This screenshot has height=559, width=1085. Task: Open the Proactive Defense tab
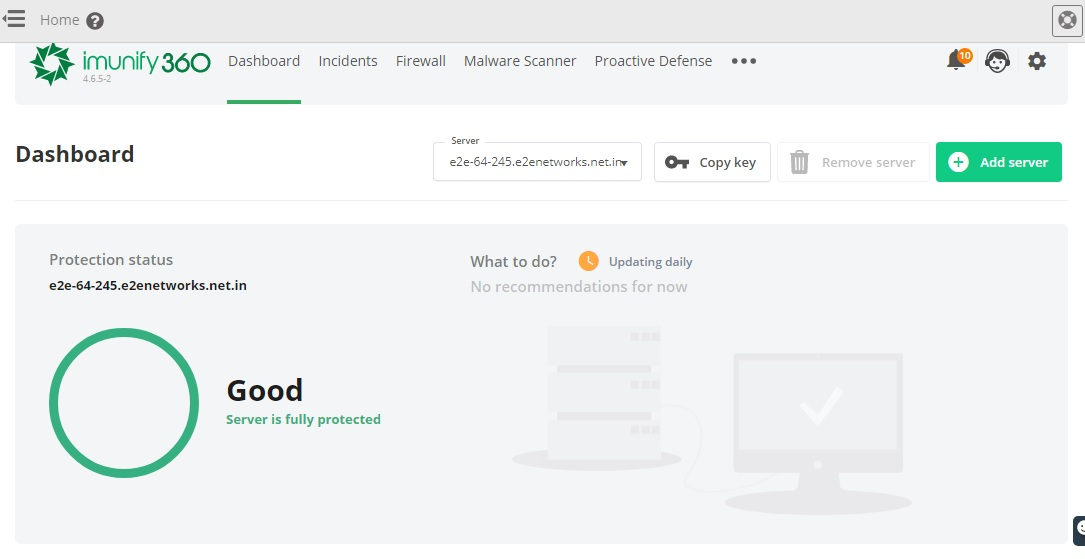(653, 61)
